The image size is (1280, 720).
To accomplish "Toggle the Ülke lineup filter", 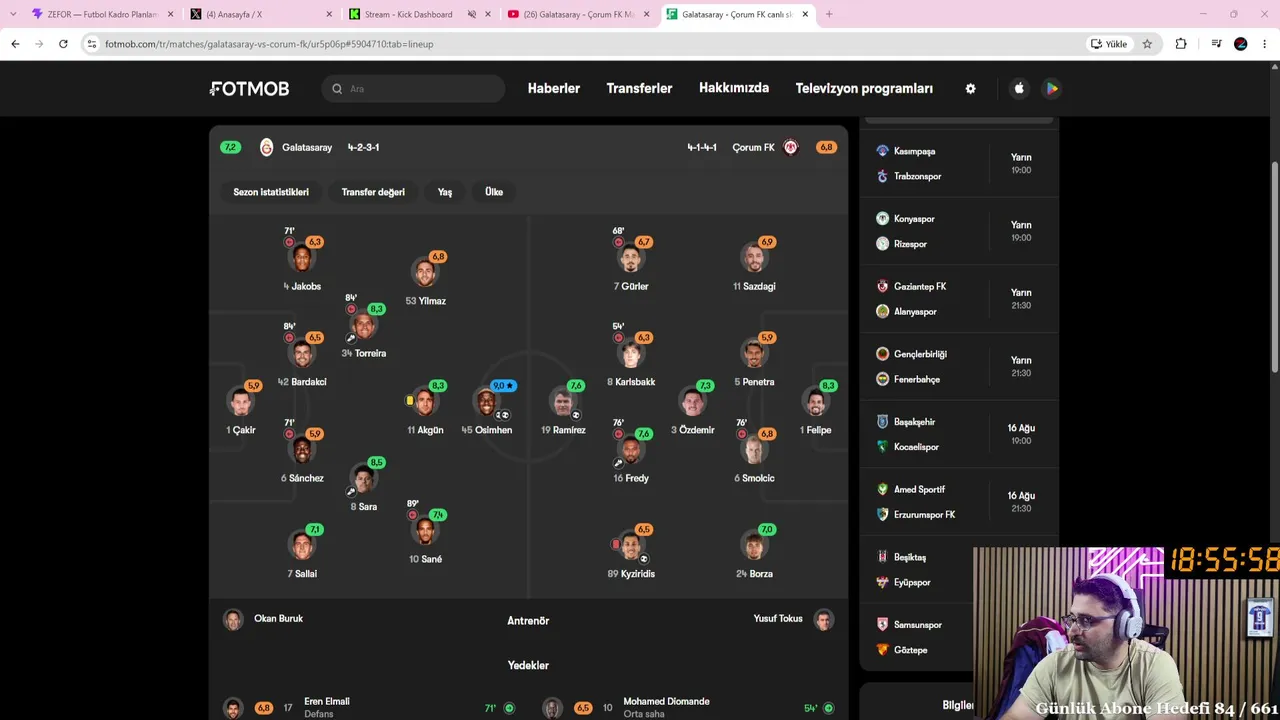I will coord(494,192).
